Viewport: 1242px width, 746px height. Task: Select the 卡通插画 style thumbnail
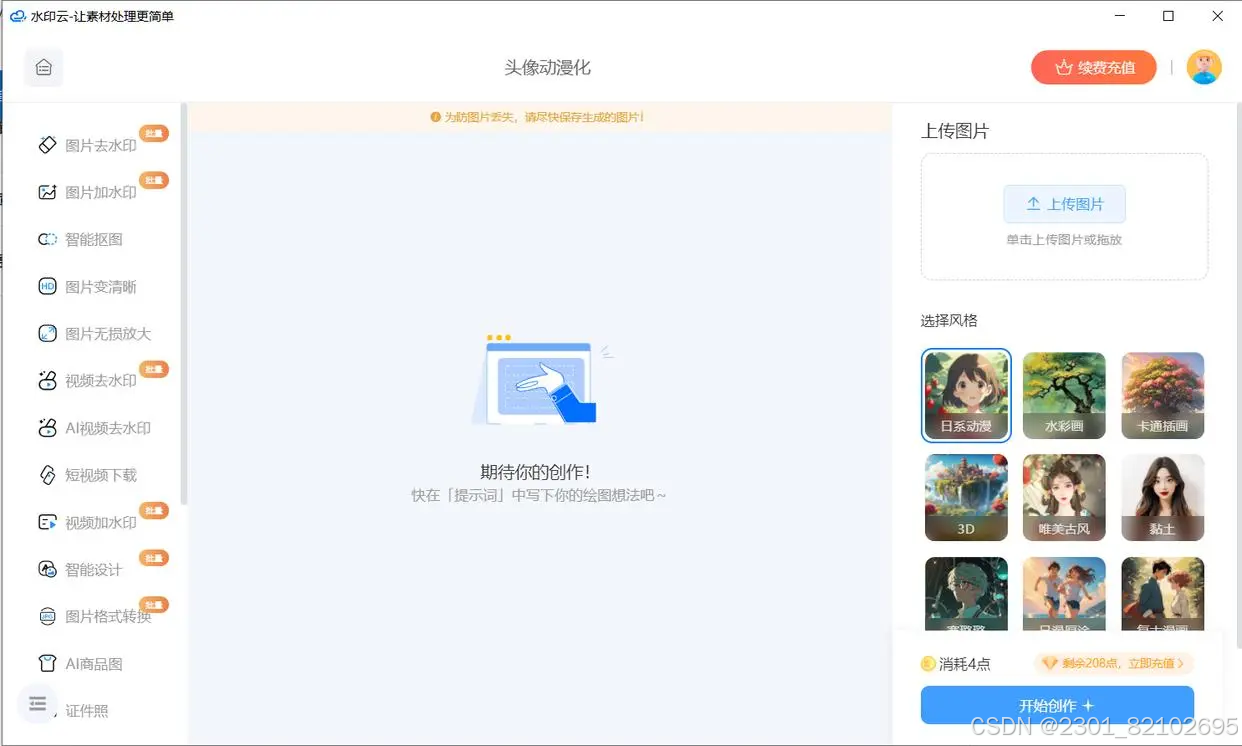tap(1162, 395)
